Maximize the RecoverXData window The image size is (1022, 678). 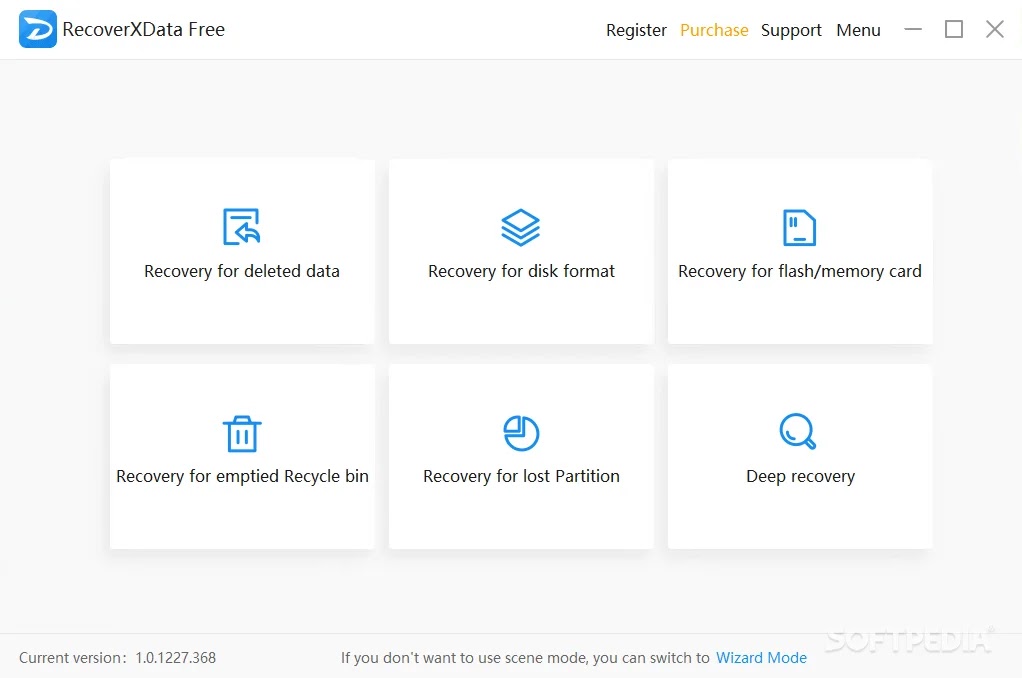[954, 29]
